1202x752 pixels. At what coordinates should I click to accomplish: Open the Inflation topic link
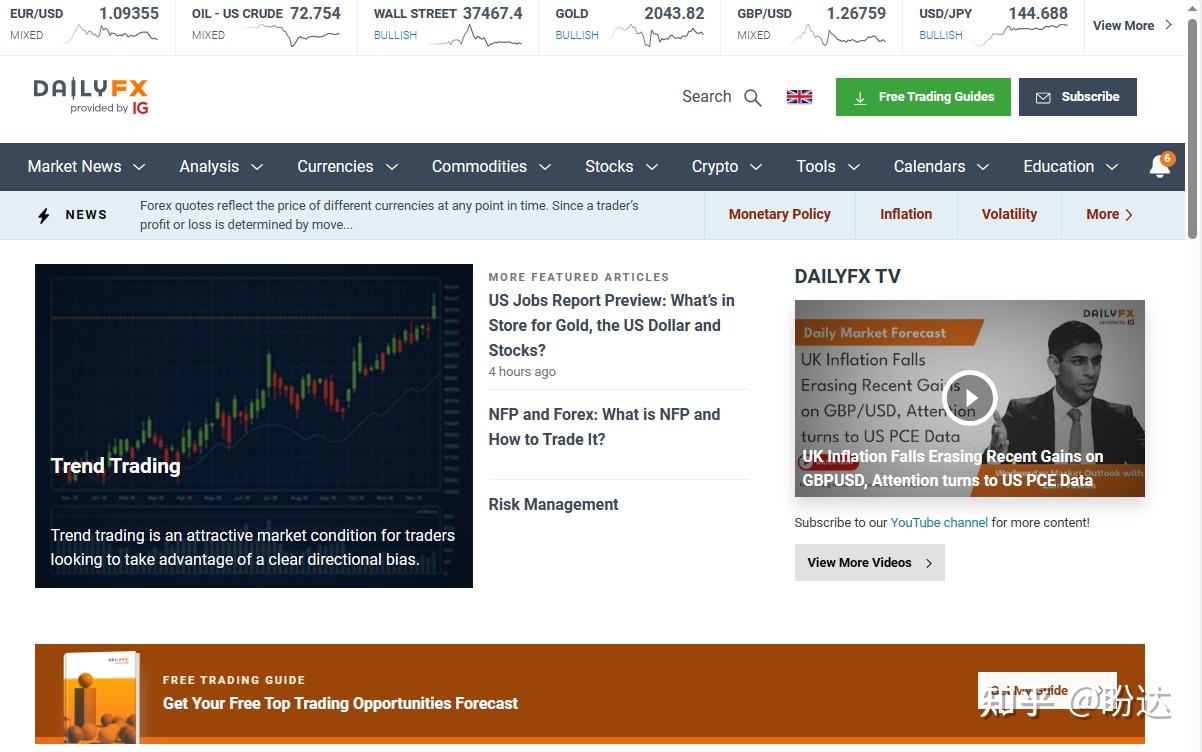(x=906, y=214)
